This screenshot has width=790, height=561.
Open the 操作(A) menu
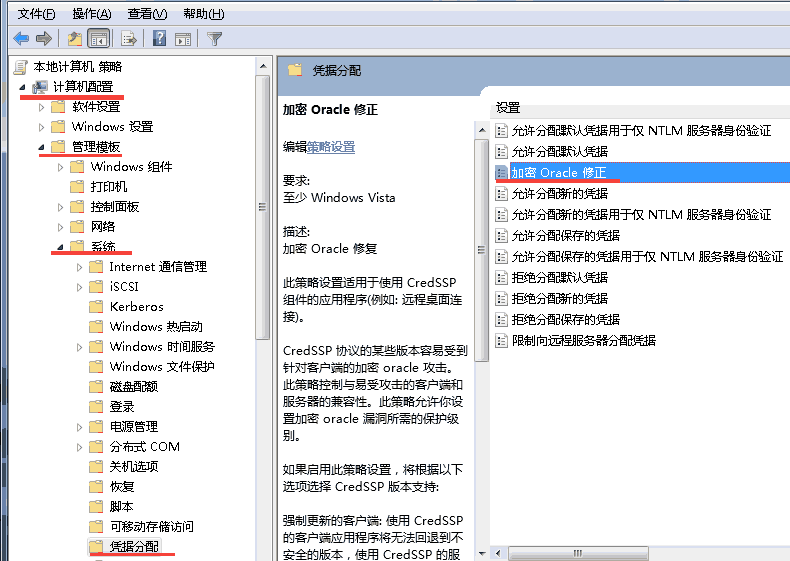pos(92,14)
